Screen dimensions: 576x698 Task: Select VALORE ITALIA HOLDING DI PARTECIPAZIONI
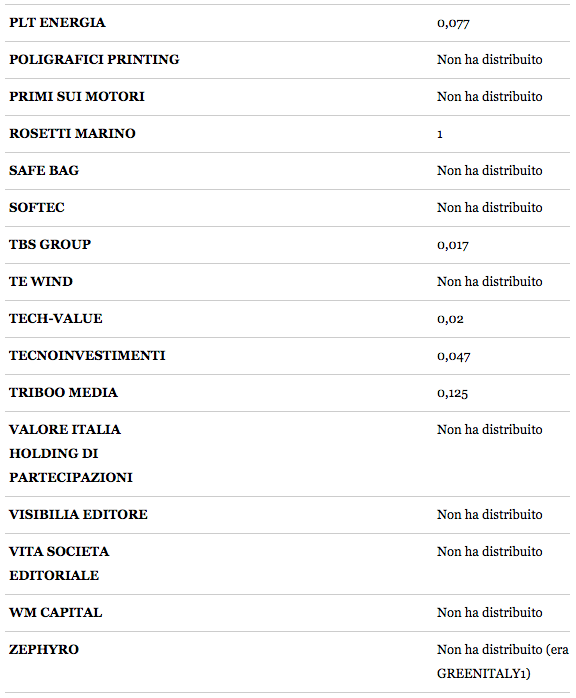pyautogui.click(x=71, y=453)
